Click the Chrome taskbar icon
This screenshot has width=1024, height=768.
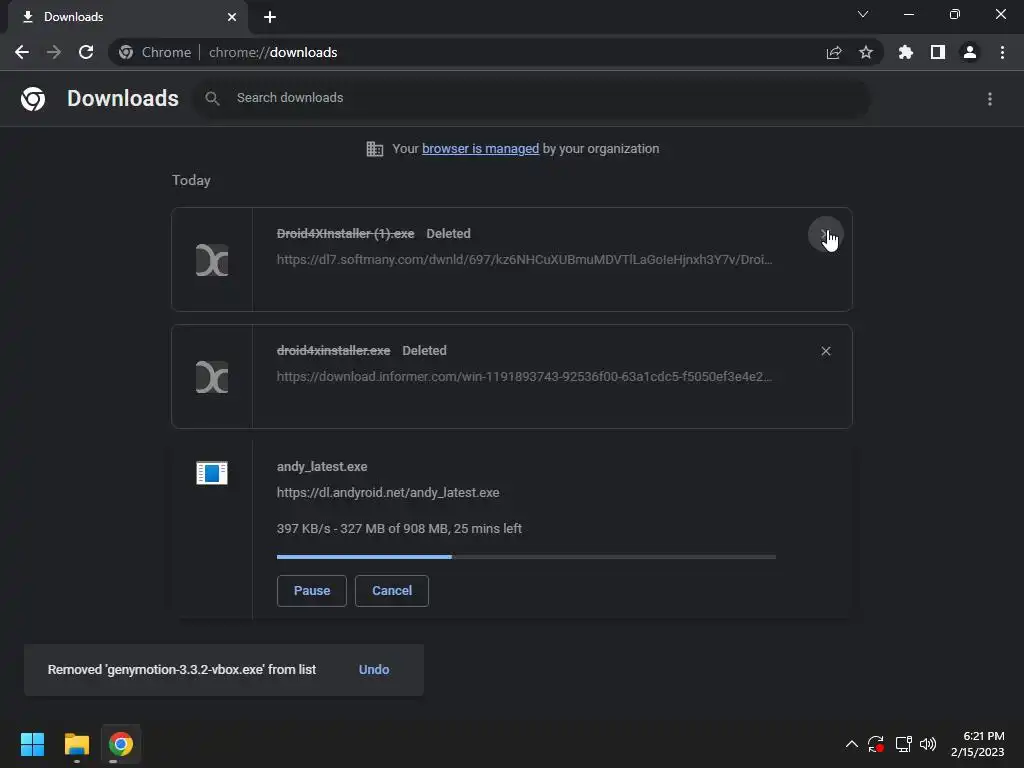pyautogui.click(x=121, y=744)
